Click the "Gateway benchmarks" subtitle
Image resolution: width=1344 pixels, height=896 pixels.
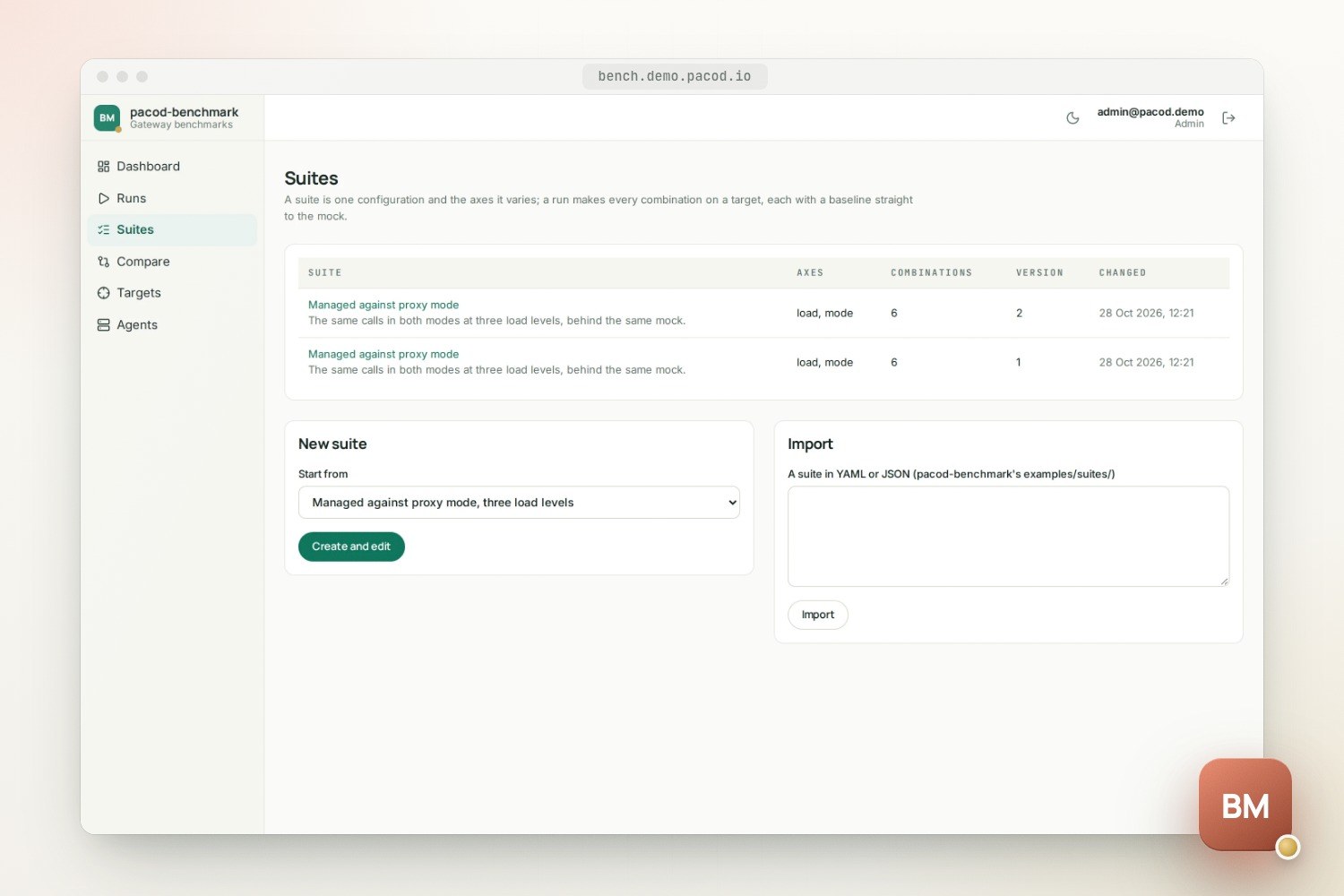click(181, 125)
